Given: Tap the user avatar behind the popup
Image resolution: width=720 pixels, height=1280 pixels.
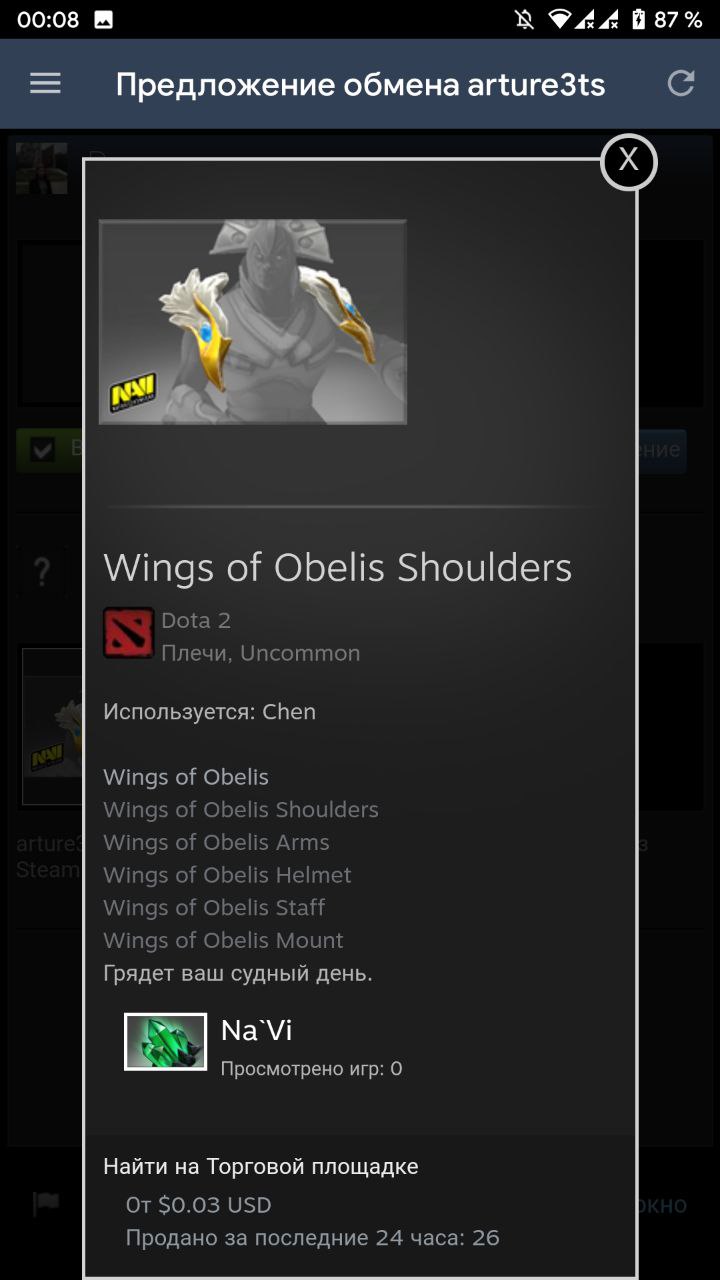Looking at the screenshot, I should click(x=42, y=168).
